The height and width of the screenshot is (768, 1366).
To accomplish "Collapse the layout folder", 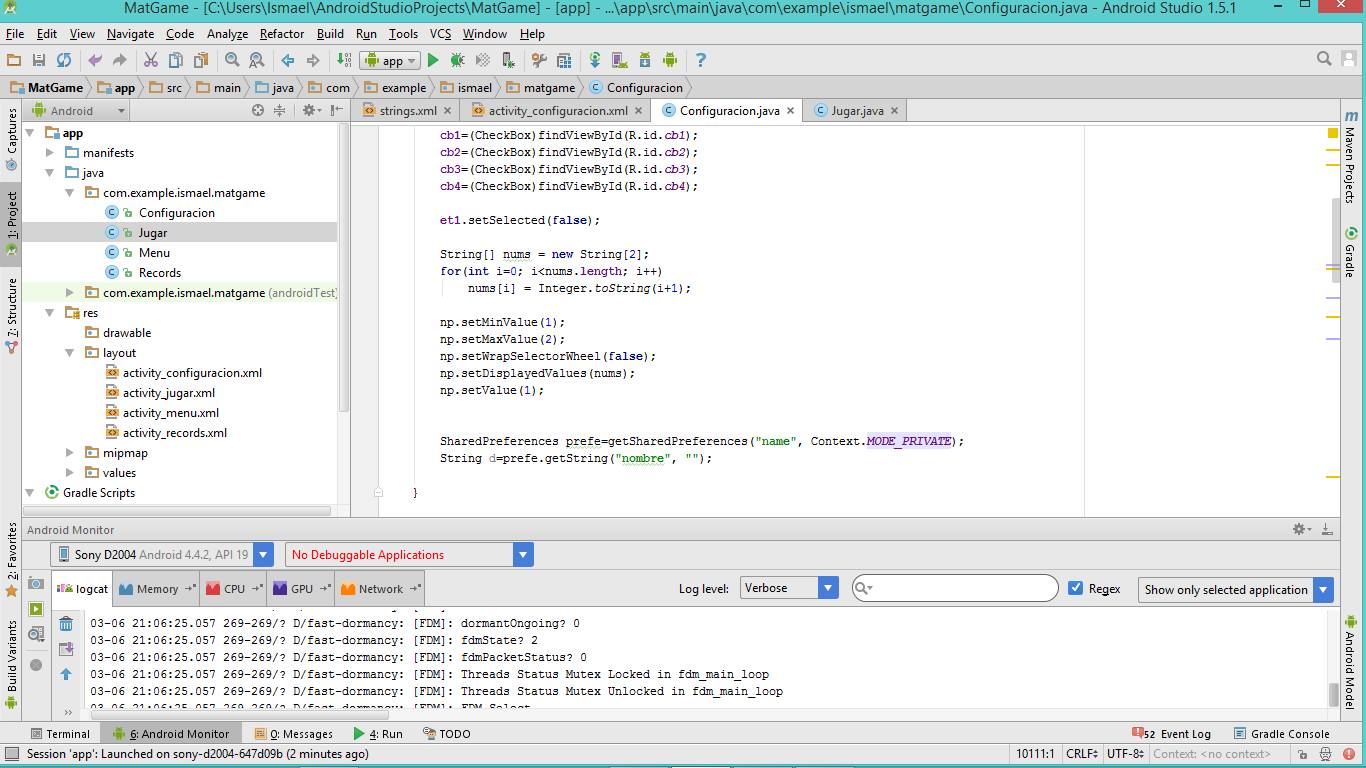I will point(70,353).
